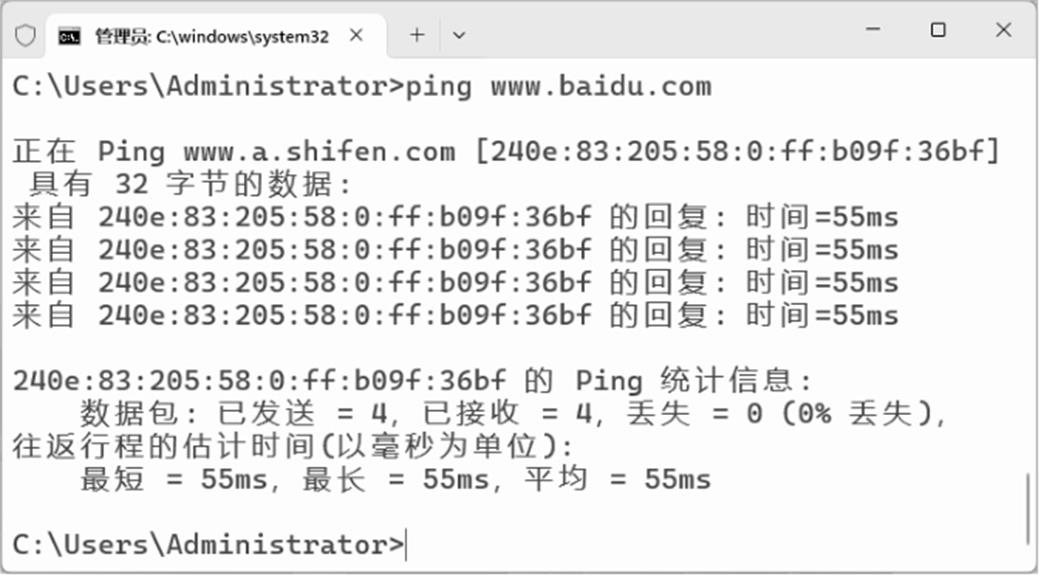1039x575 pixels.
Task: Open a new tab with the plus button
Action: (x=417, y=35)
